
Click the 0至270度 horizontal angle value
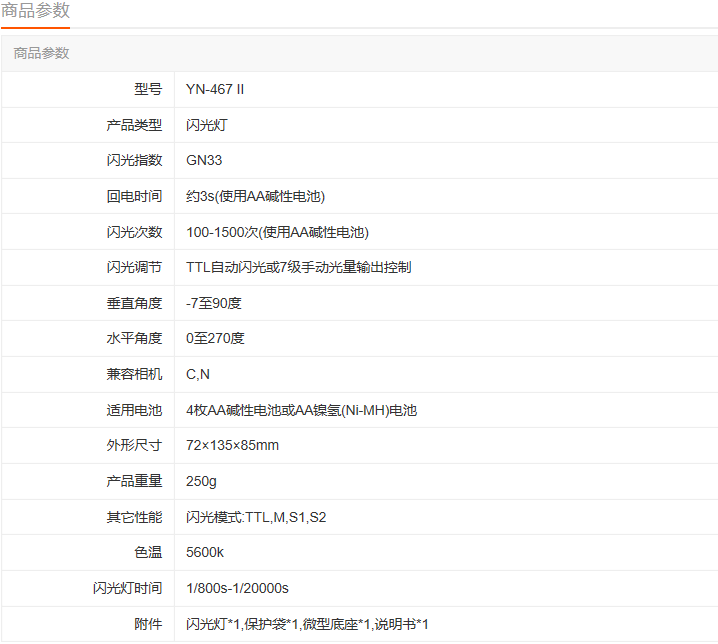215,338
